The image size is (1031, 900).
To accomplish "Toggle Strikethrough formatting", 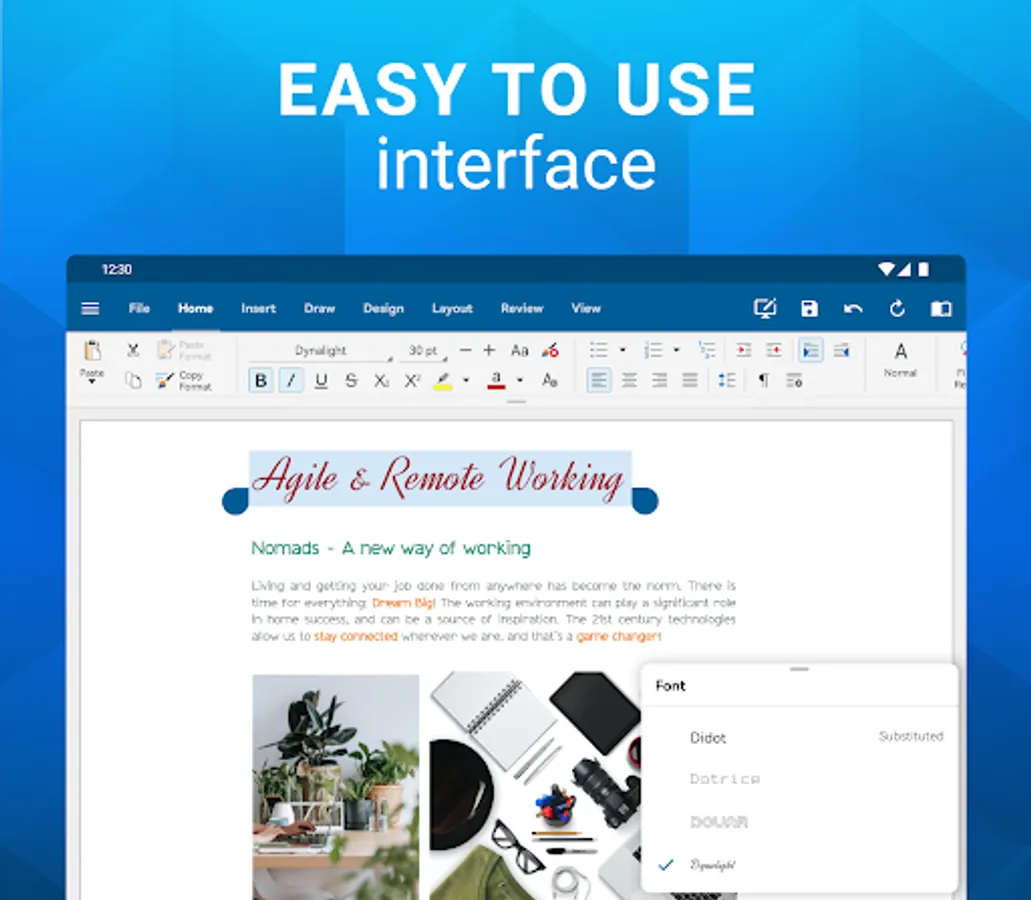I will coord(351,381).
